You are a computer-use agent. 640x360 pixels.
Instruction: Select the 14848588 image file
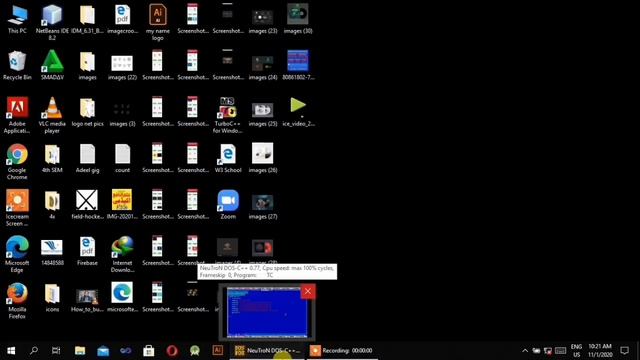(x=52, y=251)
